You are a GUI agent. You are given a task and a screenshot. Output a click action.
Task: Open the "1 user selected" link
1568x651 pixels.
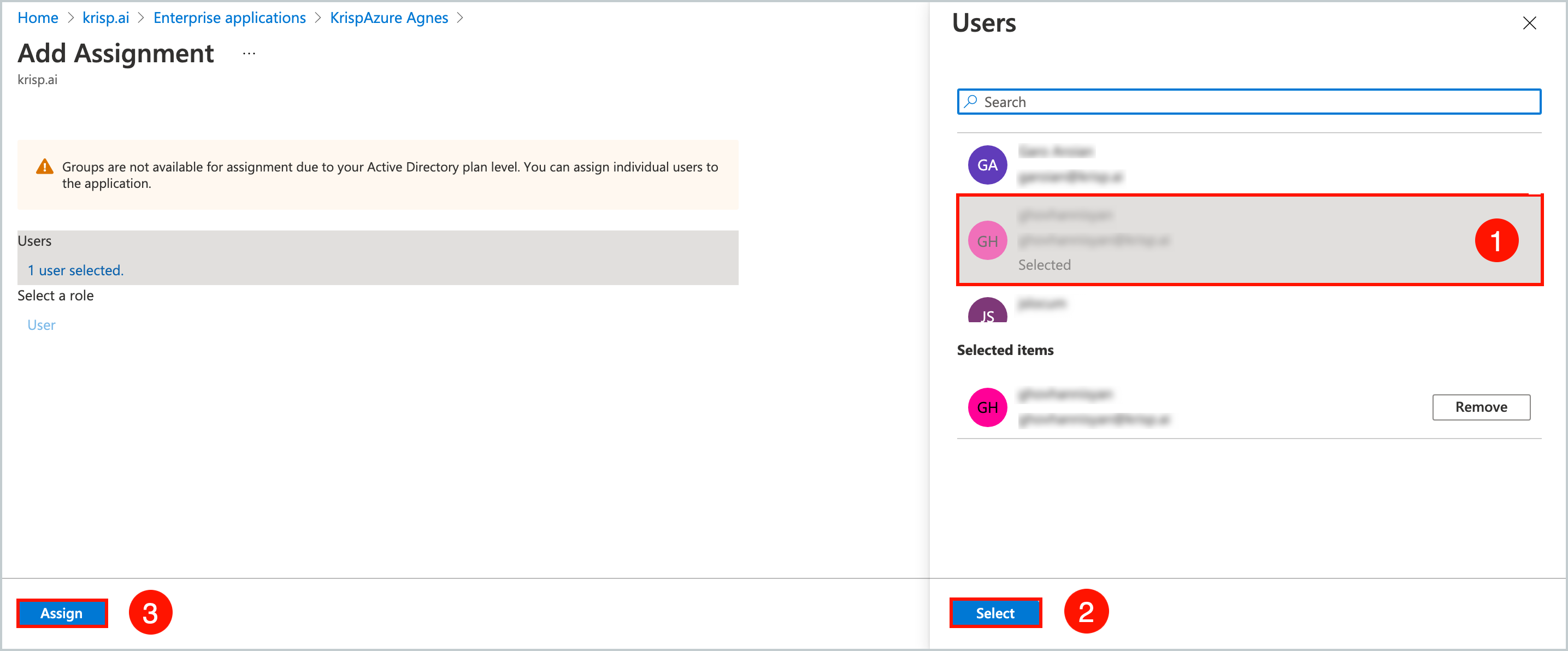click(75, 270)
